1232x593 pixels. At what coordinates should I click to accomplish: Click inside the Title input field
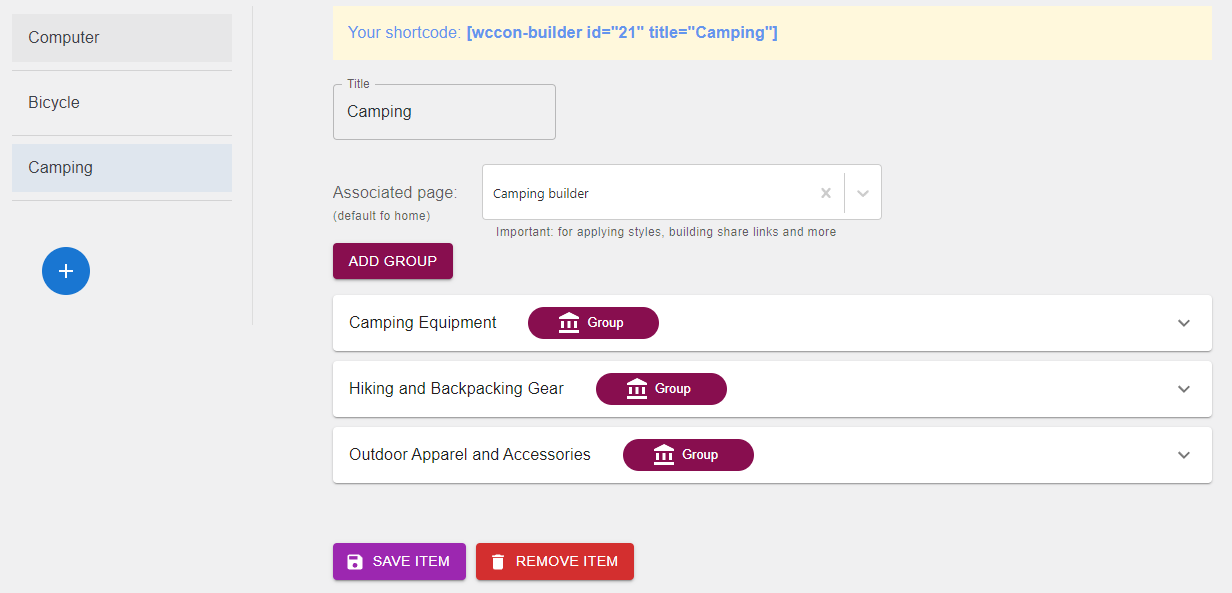click(x=444, y=111)
